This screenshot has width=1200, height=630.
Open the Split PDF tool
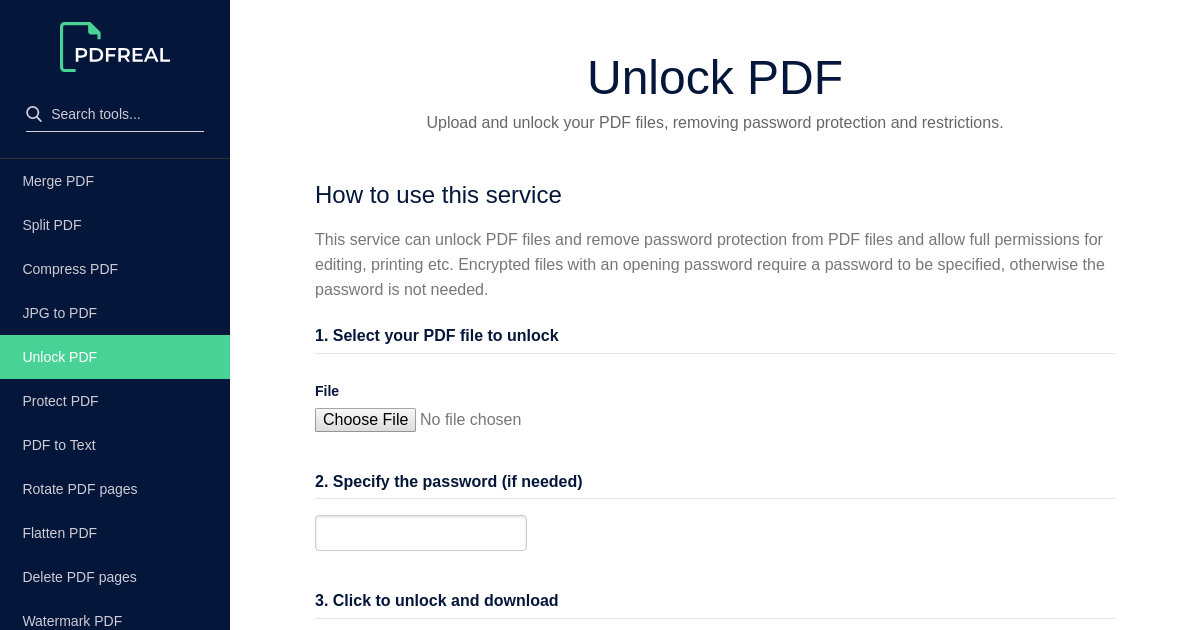(52, 225)
